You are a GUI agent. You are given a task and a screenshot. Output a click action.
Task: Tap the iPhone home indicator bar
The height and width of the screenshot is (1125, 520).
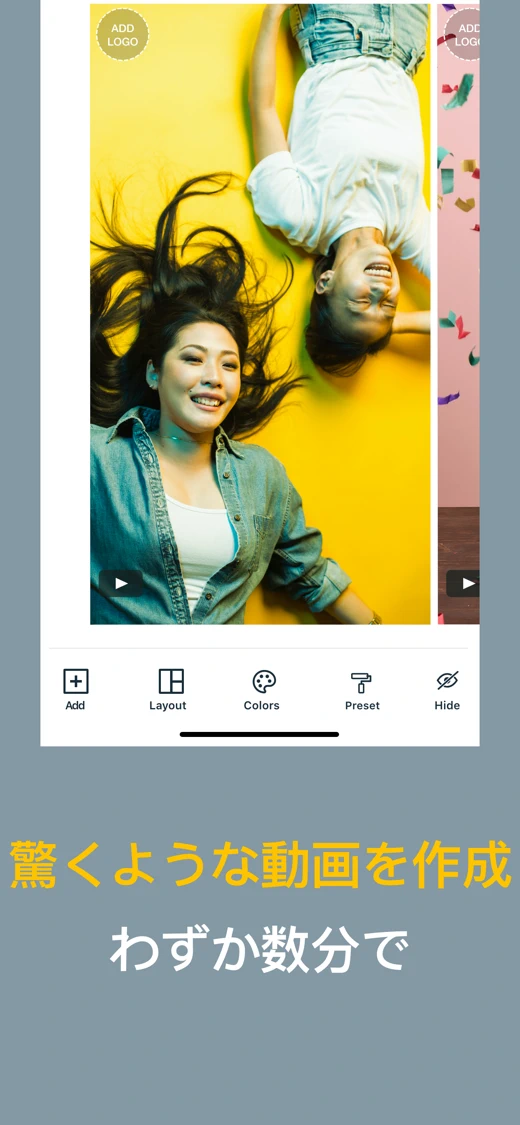[260, 734]
